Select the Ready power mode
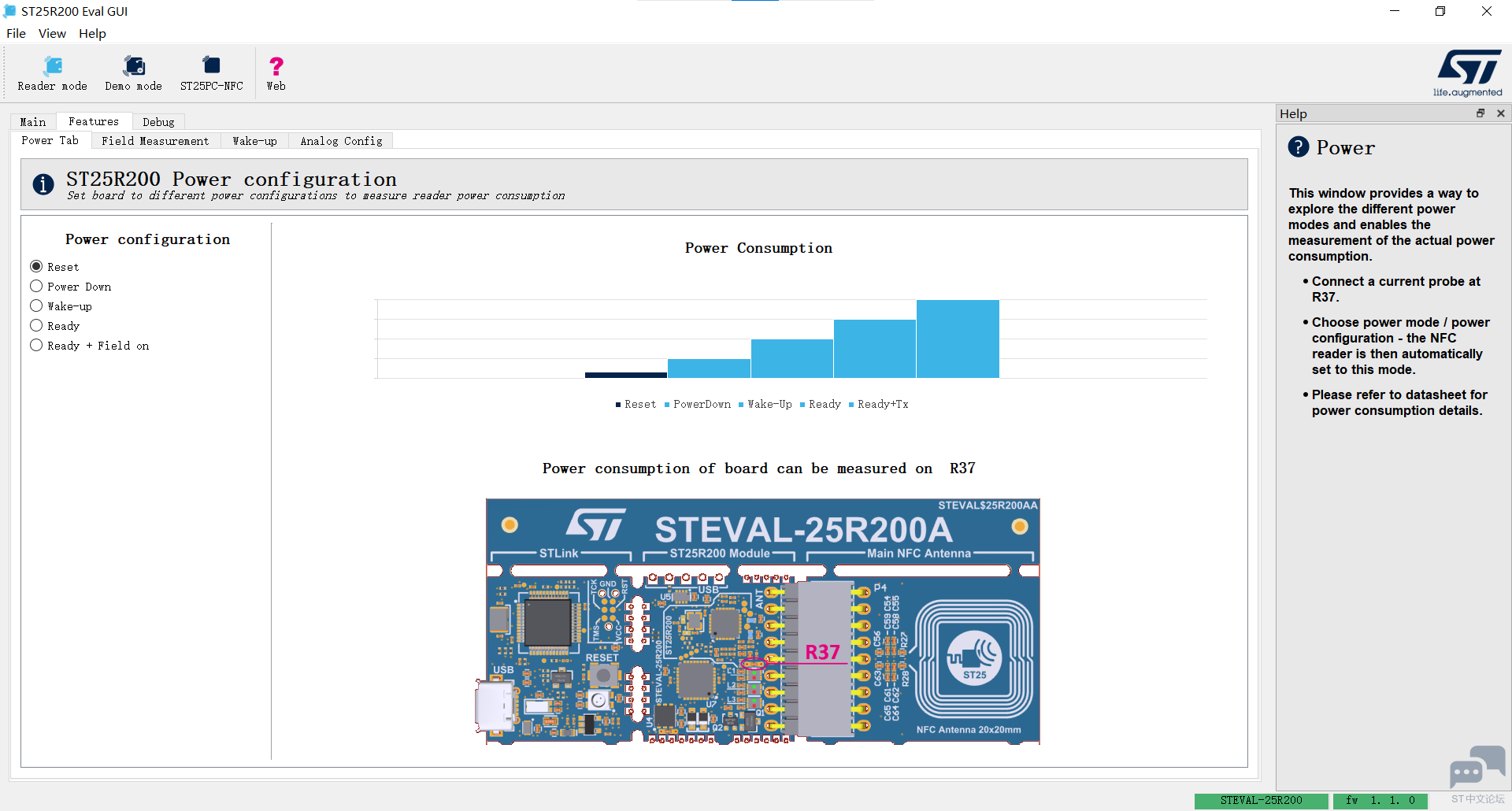The width and height of the screenshot is (1512, 811). (55, 326)
